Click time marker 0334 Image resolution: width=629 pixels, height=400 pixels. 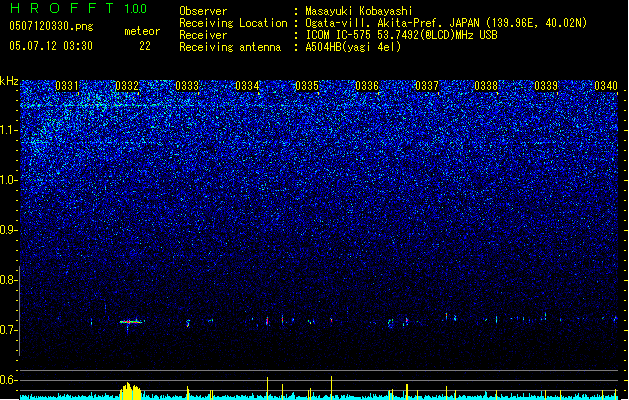(x=247, y=86)
